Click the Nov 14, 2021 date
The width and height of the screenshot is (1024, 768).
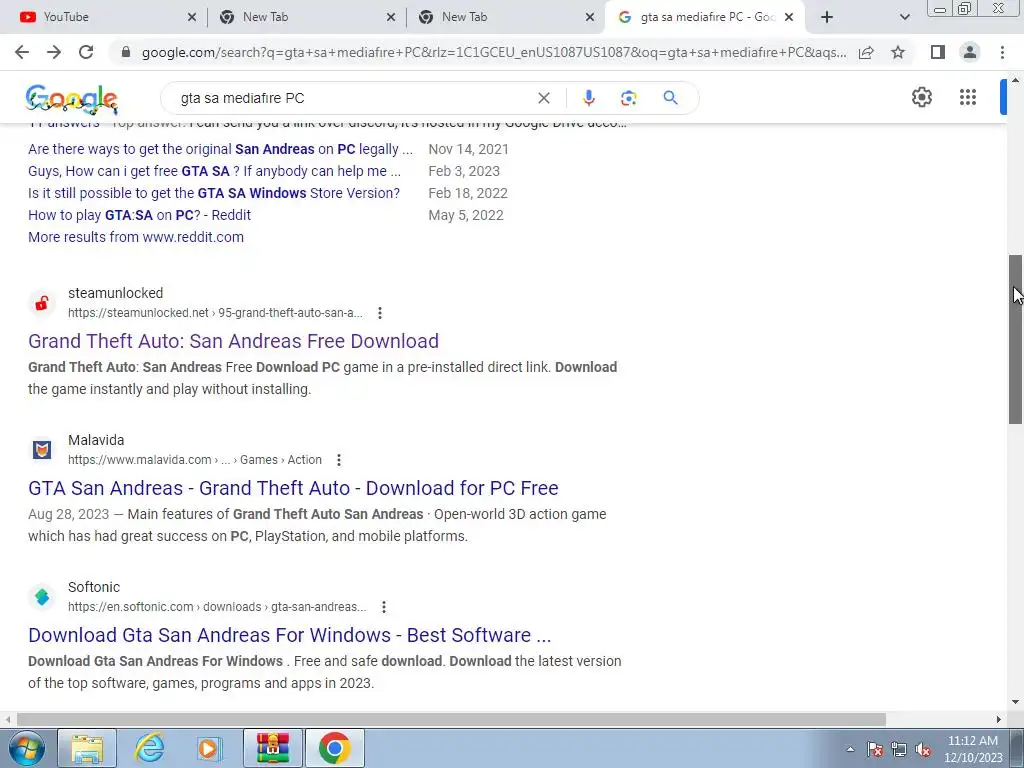[468, 149]
